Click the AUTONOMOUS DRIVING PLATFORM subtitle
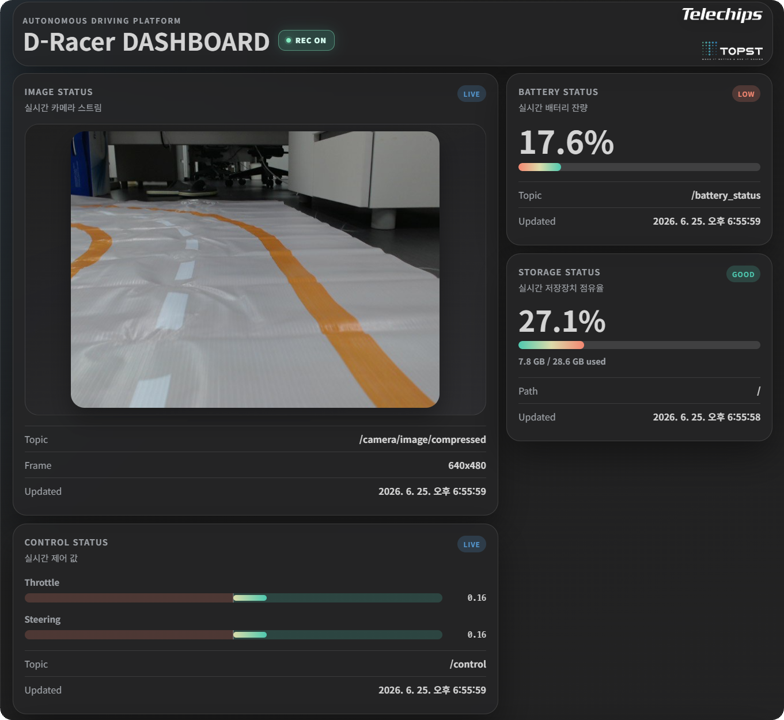784x720 pixels. (102, 20)
